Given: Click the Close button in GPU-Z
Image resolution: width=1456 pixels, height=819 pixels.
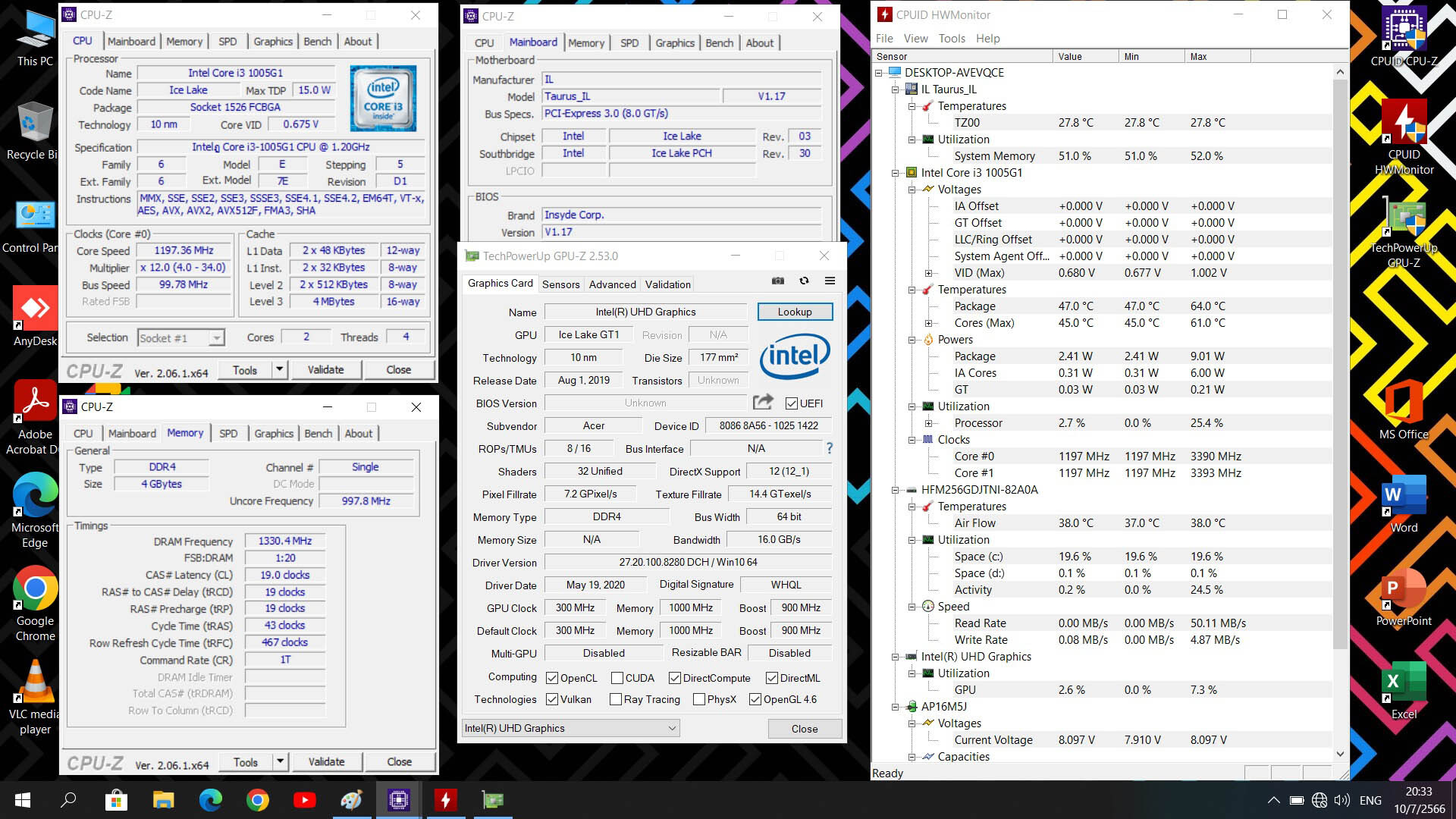Looking at the screenshot, I should click(x=804, y=729).
